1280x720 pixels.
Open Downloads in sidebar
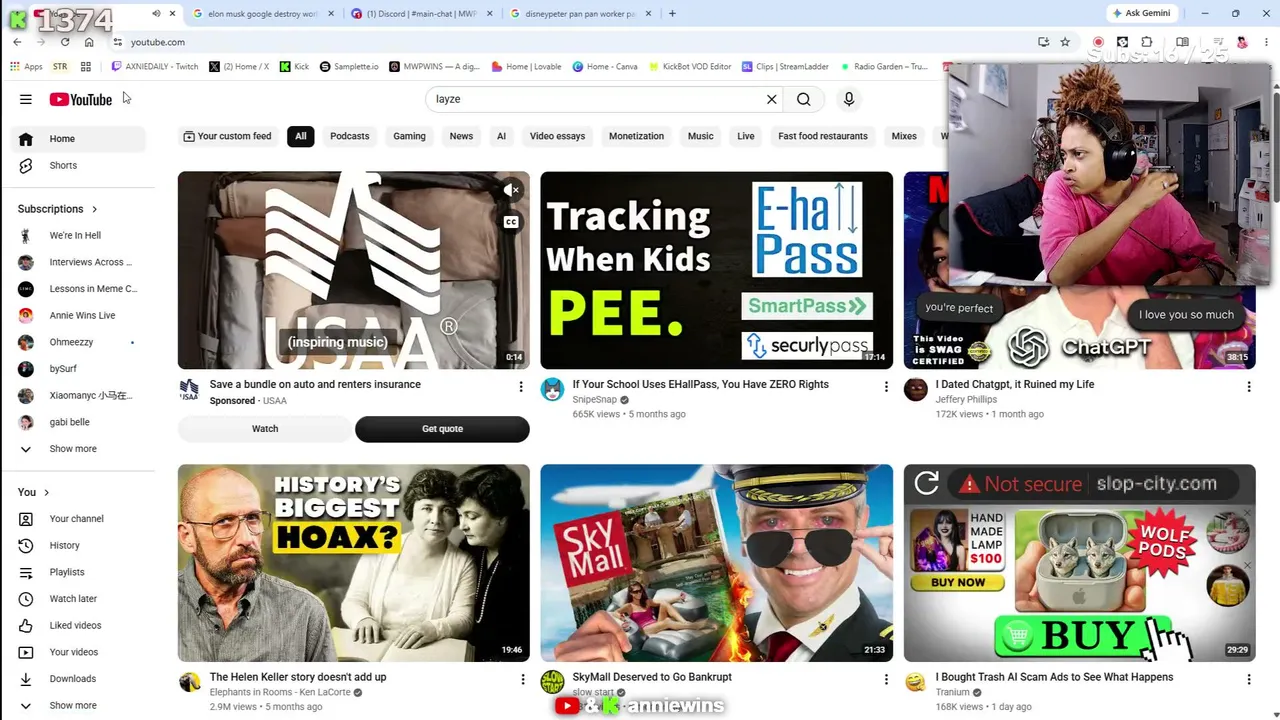coord(80,679)
